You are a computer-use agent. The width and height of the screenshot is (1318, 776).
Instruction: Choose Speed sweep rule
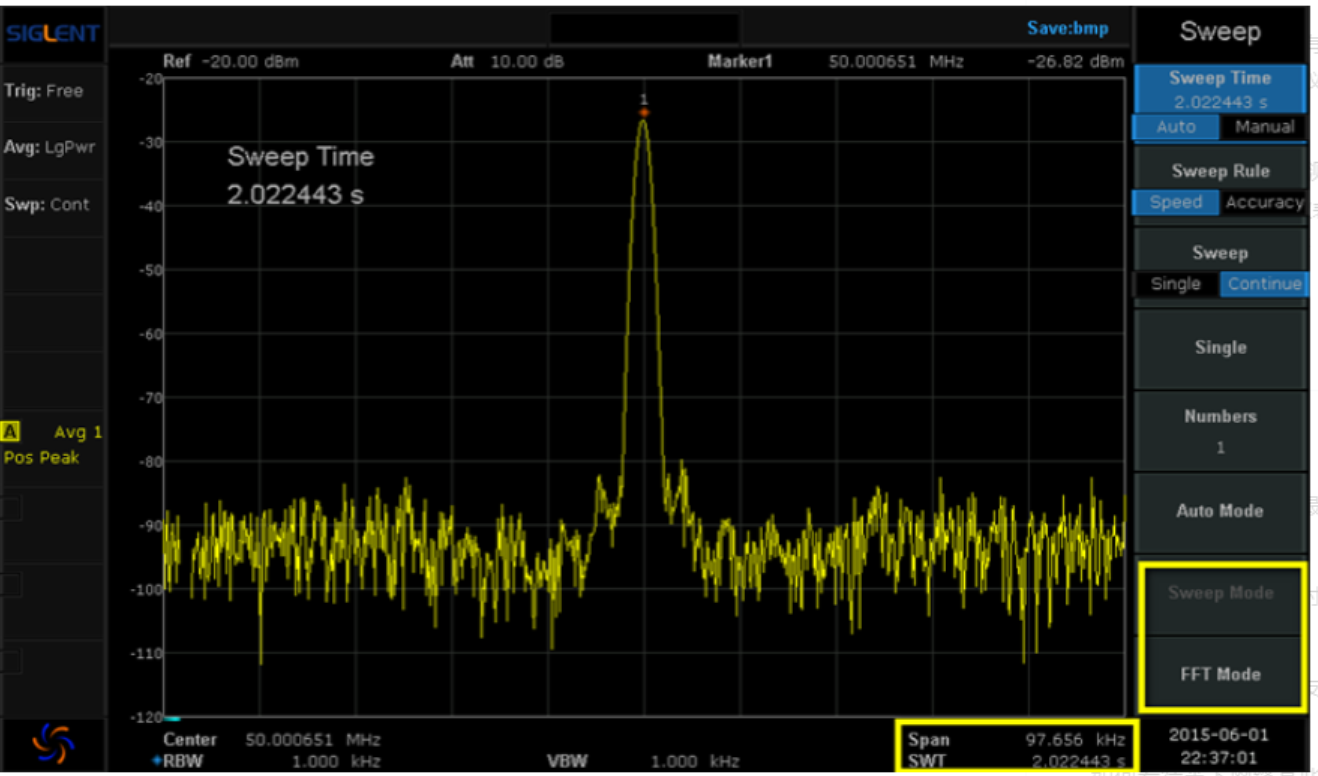pyautogui.click(x=1175, y=202)
